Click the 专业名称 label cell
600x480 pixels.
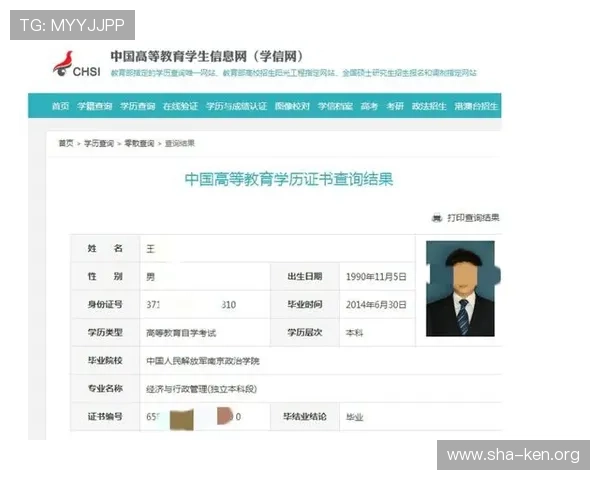click(105, 388)
